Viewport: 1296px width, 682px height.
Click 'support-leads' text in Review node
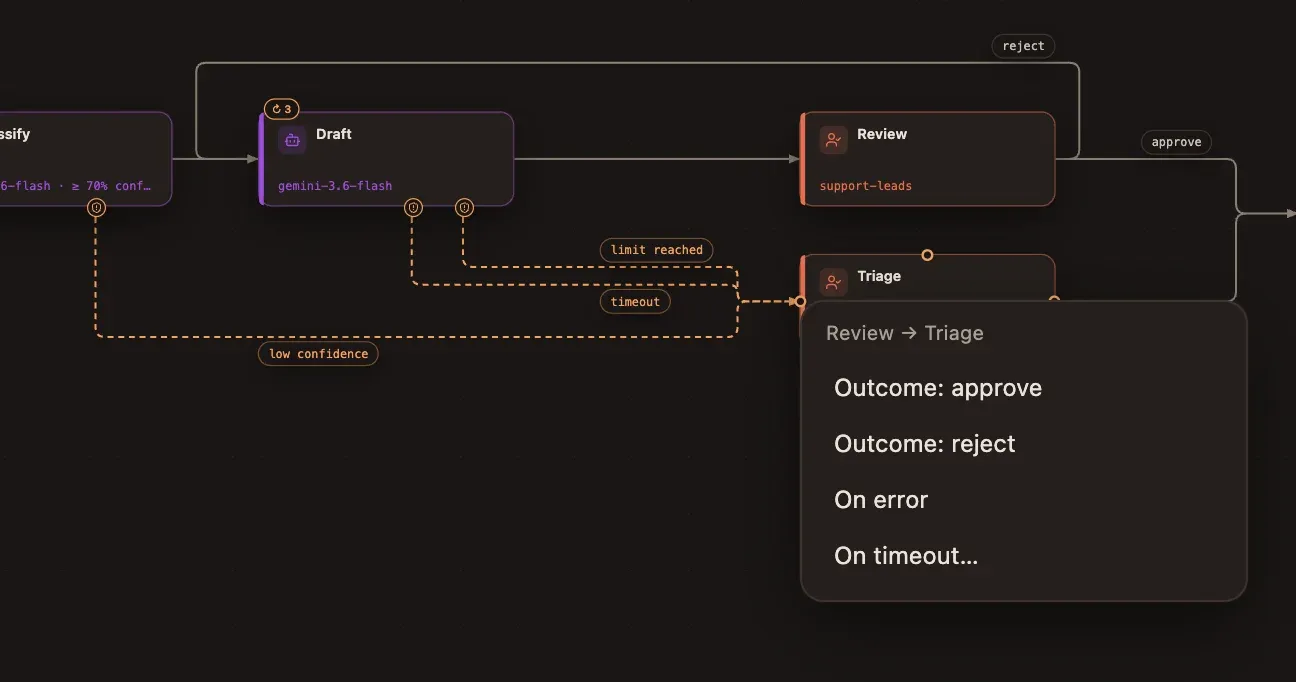tap(866, 186)
